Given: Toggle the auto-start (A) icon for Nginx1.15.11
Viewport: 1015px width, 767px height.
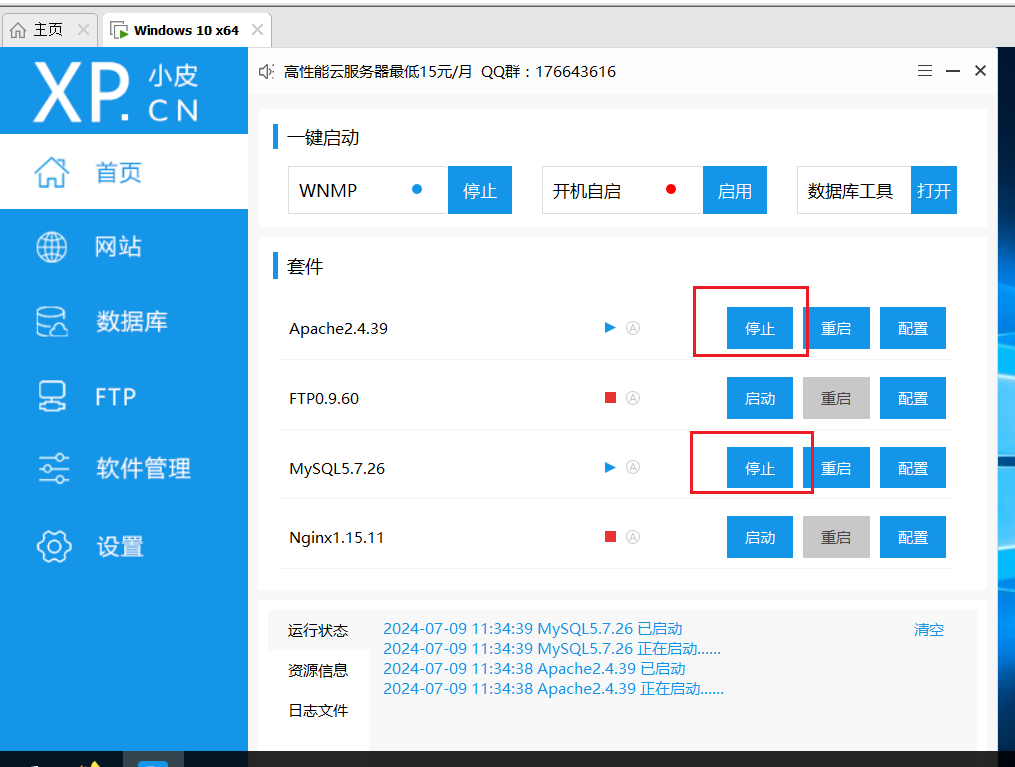Looking at the screenshot, I should tap(633, 537).
